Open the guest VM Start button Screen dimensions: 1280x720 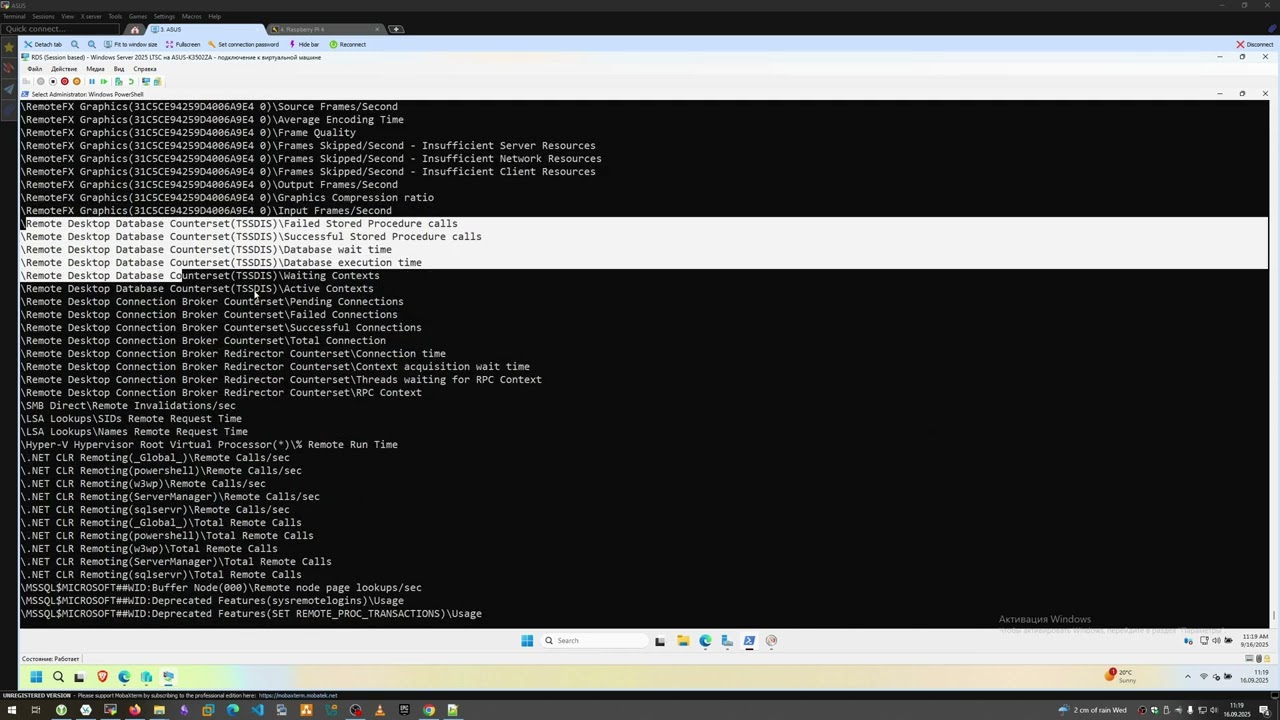tap(527, 641)
